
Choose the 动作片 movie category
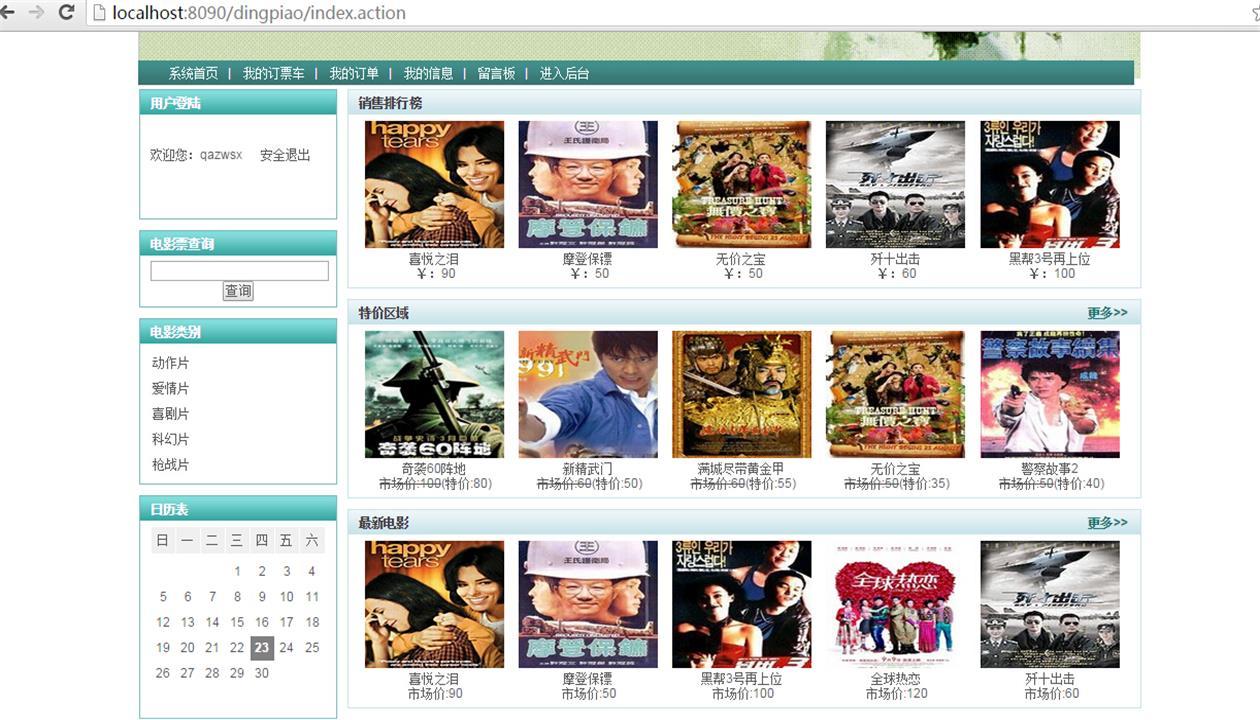pyautogui.click(x=170, y=363)
